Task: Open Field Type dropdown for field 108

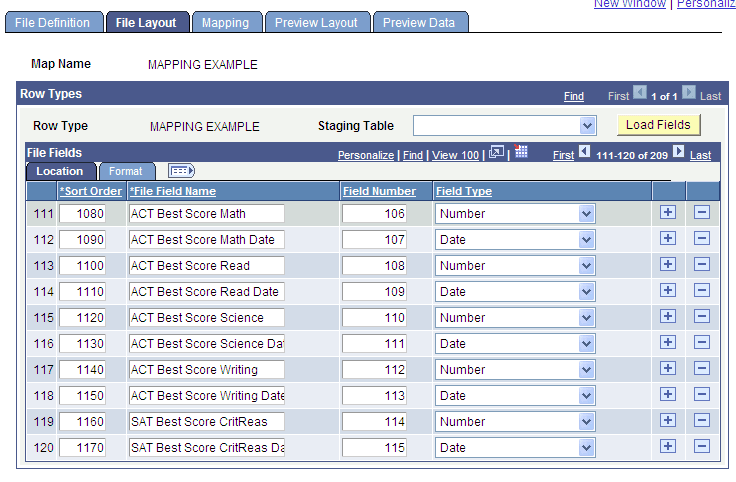Action: pos(586,266)
